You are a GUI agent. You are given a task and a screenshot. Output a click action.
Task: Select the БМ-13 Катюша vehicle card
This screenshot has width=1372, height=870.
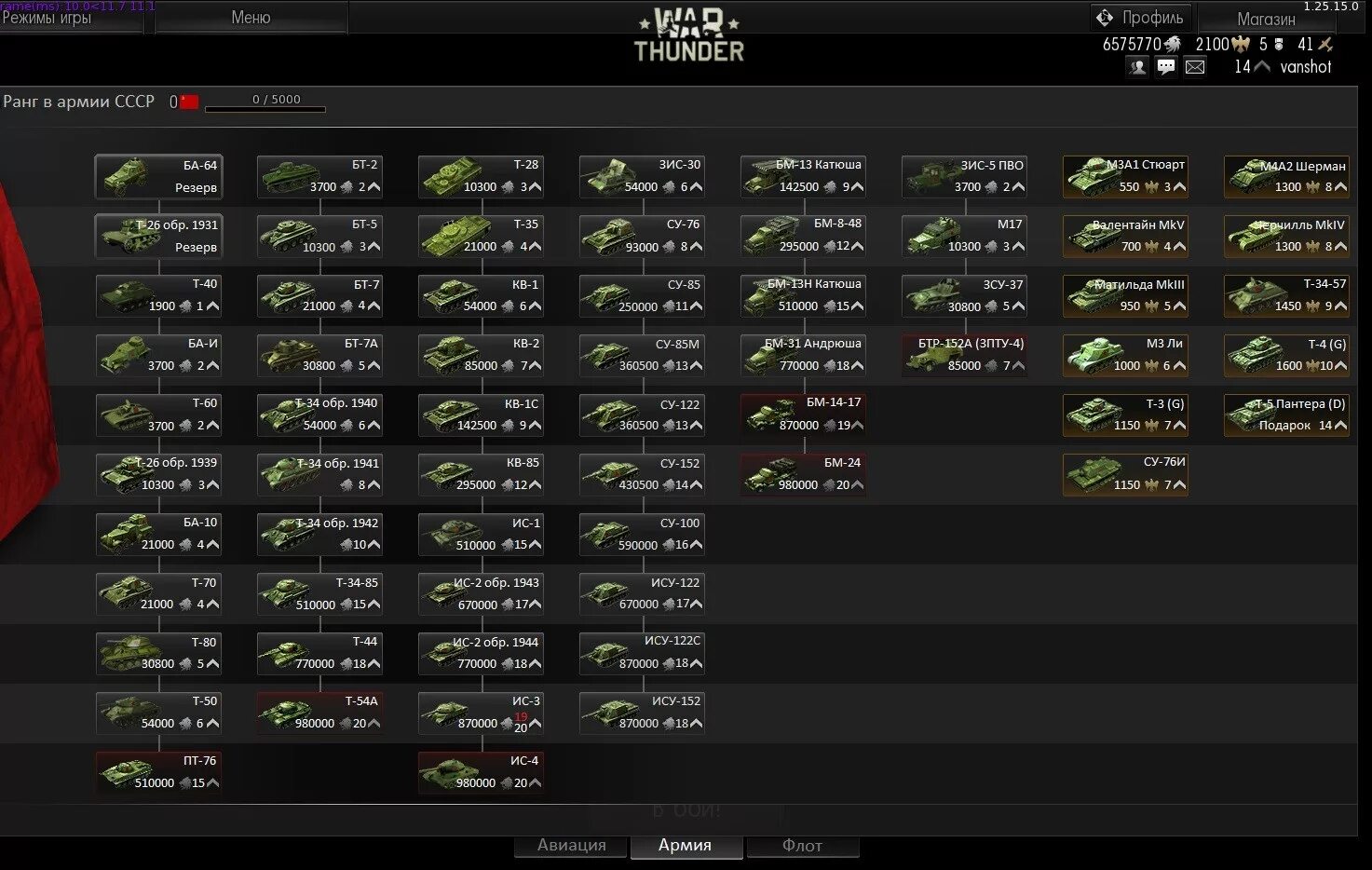pyautogui.click(x=804, y=176)
